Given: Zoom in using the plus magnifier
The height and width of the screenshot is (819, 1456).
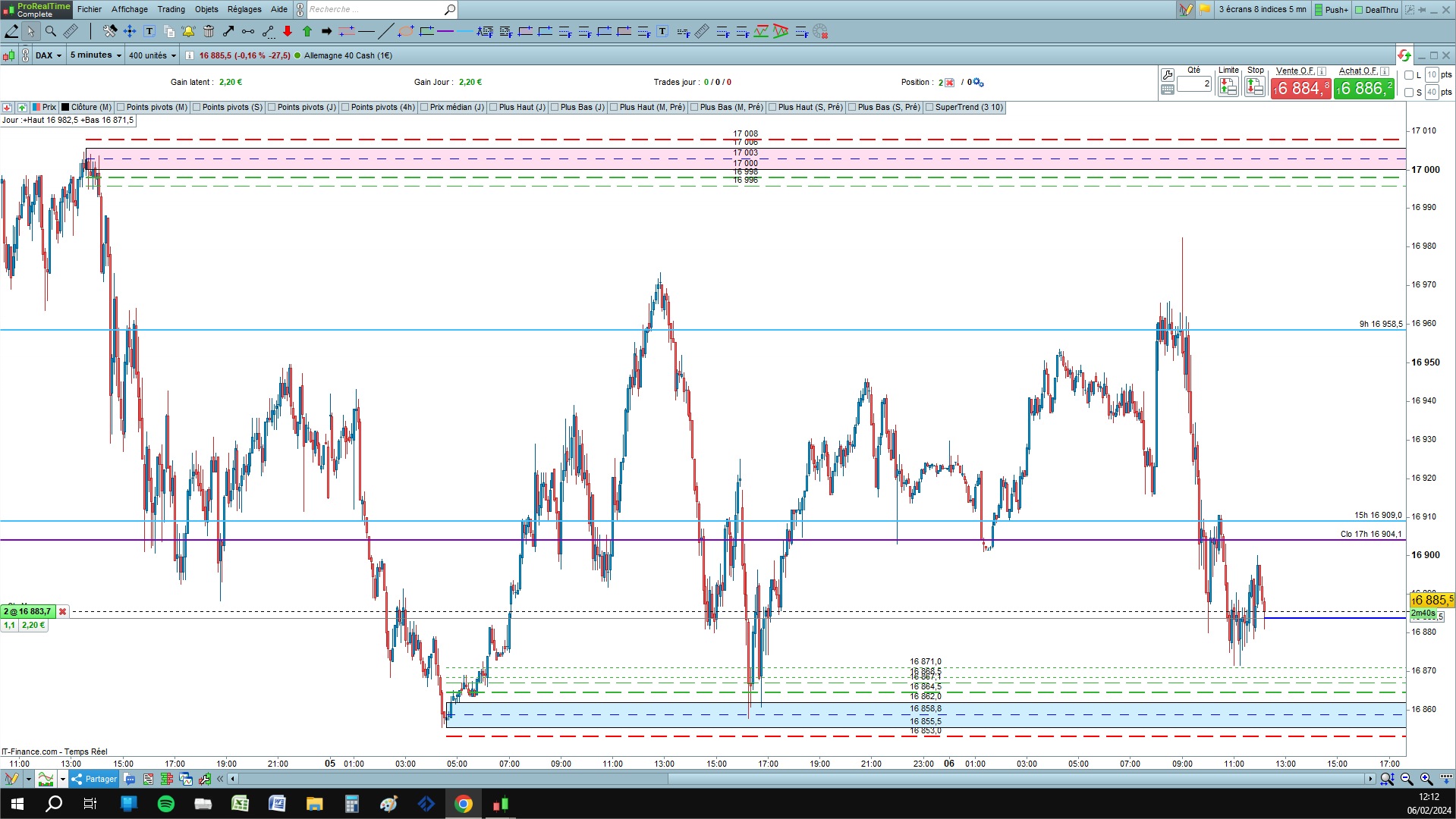Looking at the screenshot, I should point(1426,779).
